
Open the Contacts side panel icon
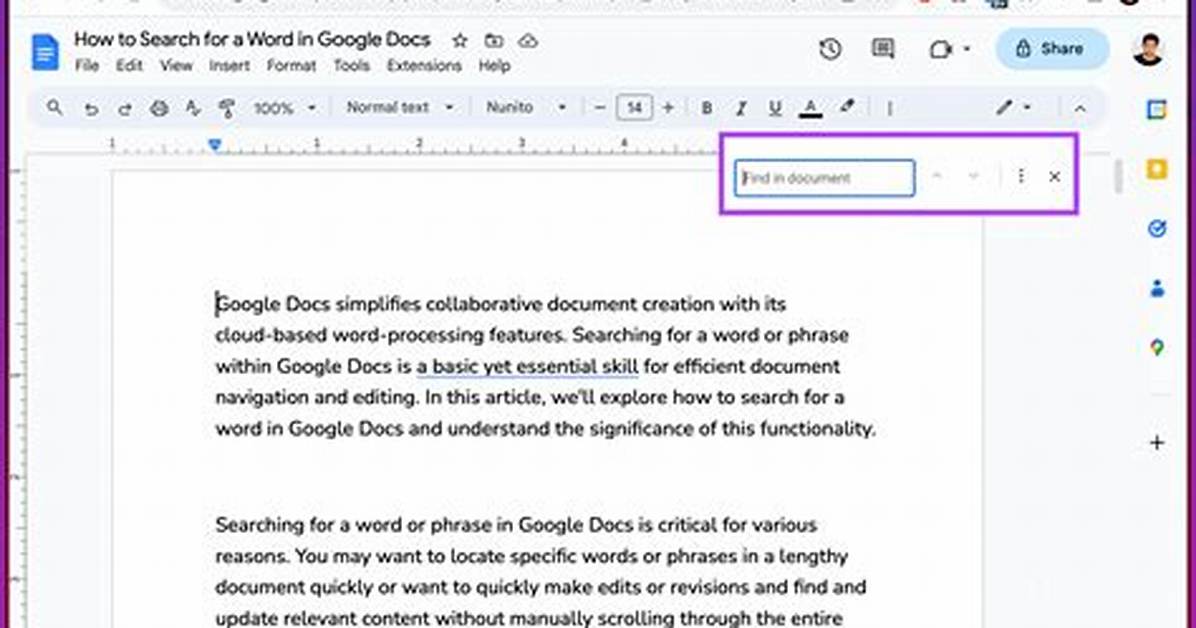point(1157,288)
